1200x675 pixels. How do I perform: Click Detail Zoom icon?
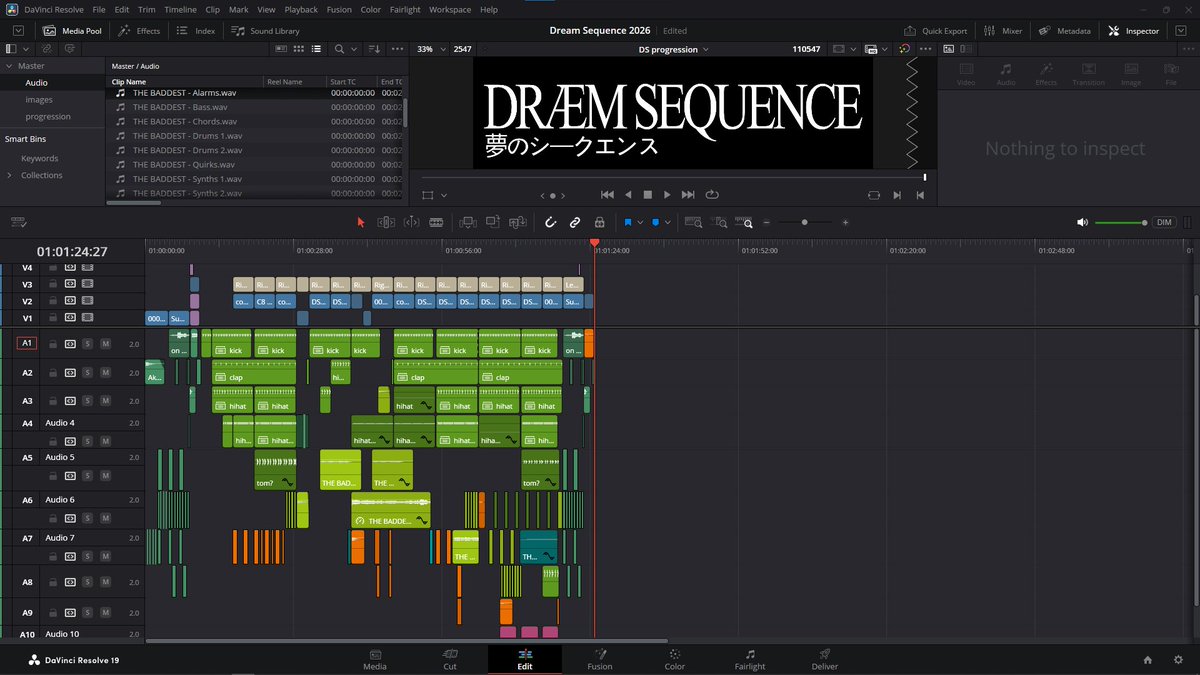(718, 222)
